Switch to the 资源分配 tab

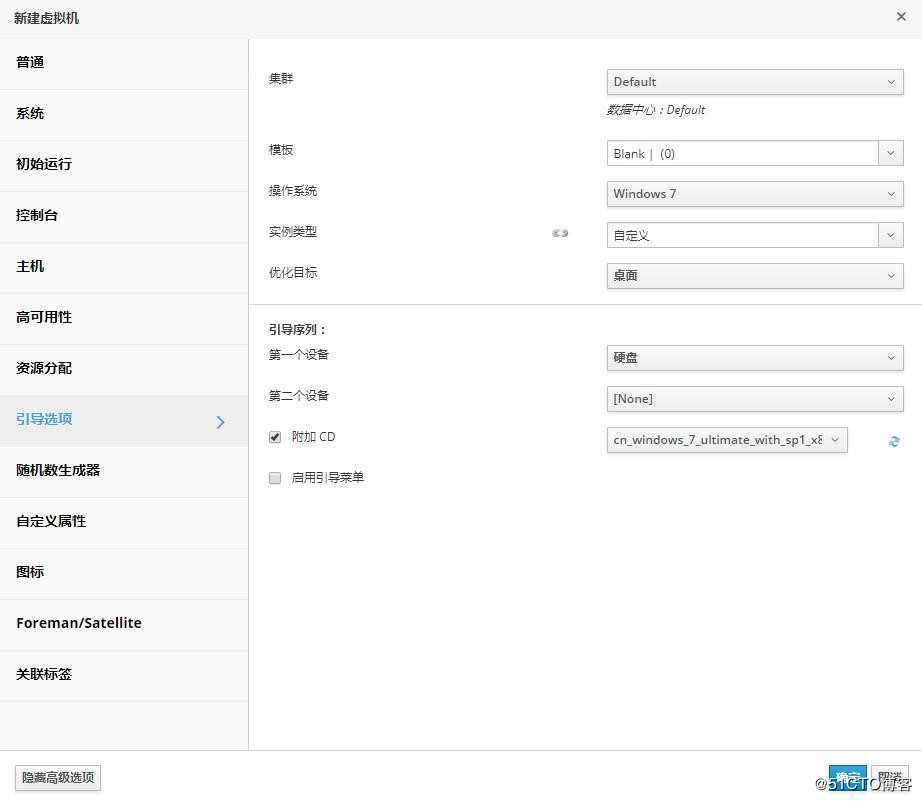pos(124,369)
